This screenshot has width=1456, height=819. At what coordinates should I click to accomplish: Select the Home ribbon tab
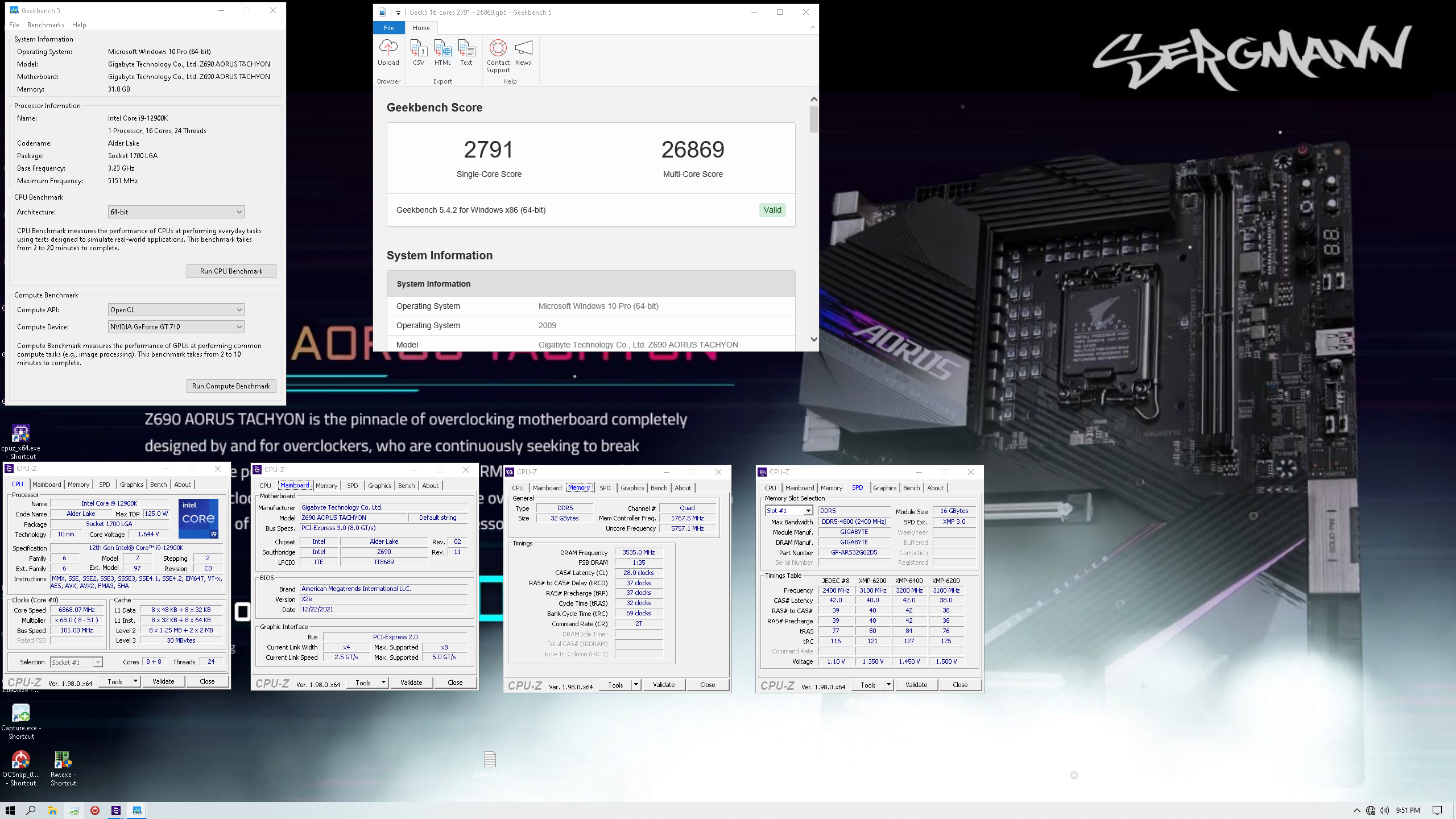pyautogui.click(x=421, y=28)
